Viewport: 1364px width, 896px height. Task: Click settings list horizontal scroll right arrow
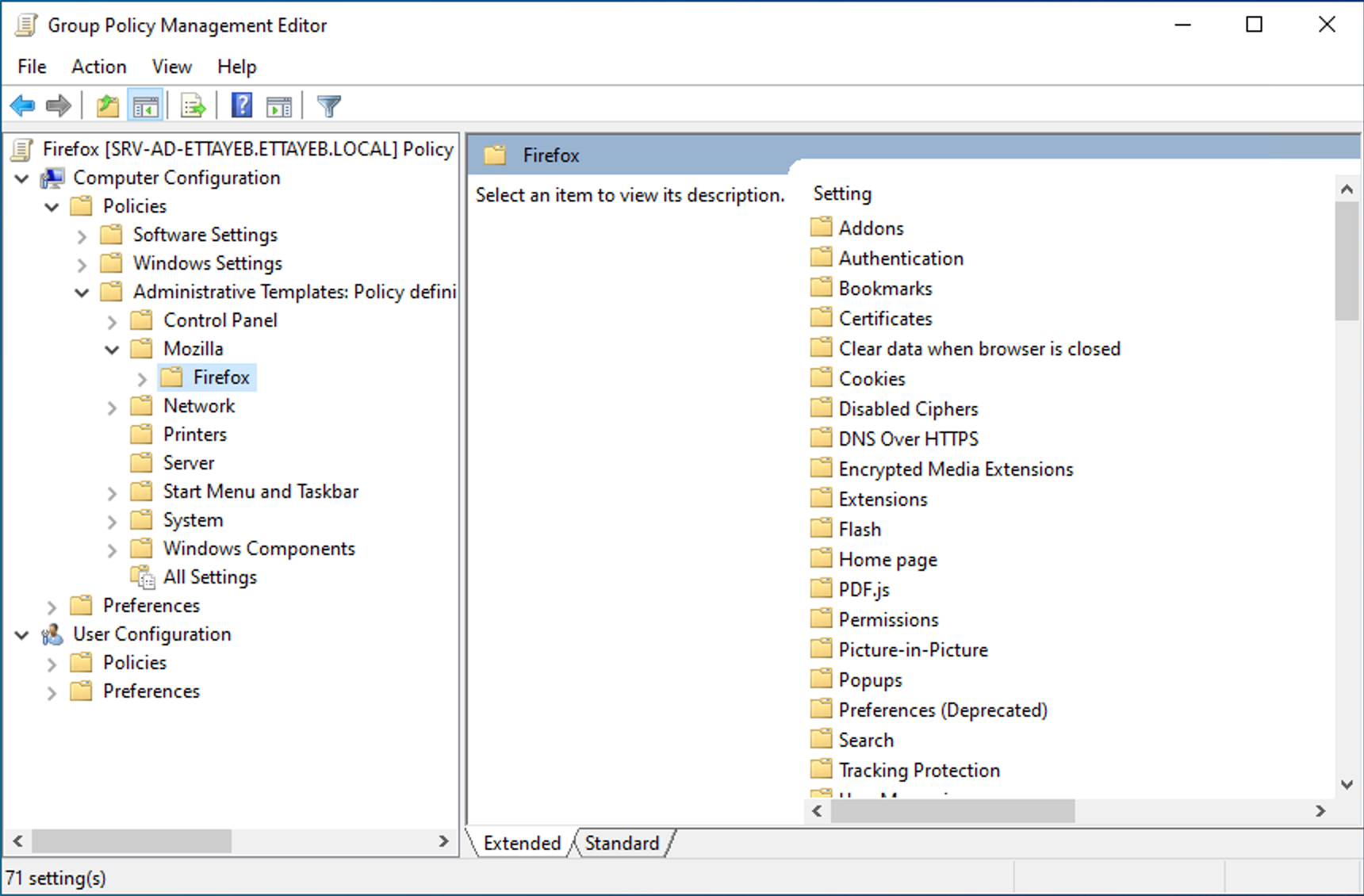[x=1320, y=811]
